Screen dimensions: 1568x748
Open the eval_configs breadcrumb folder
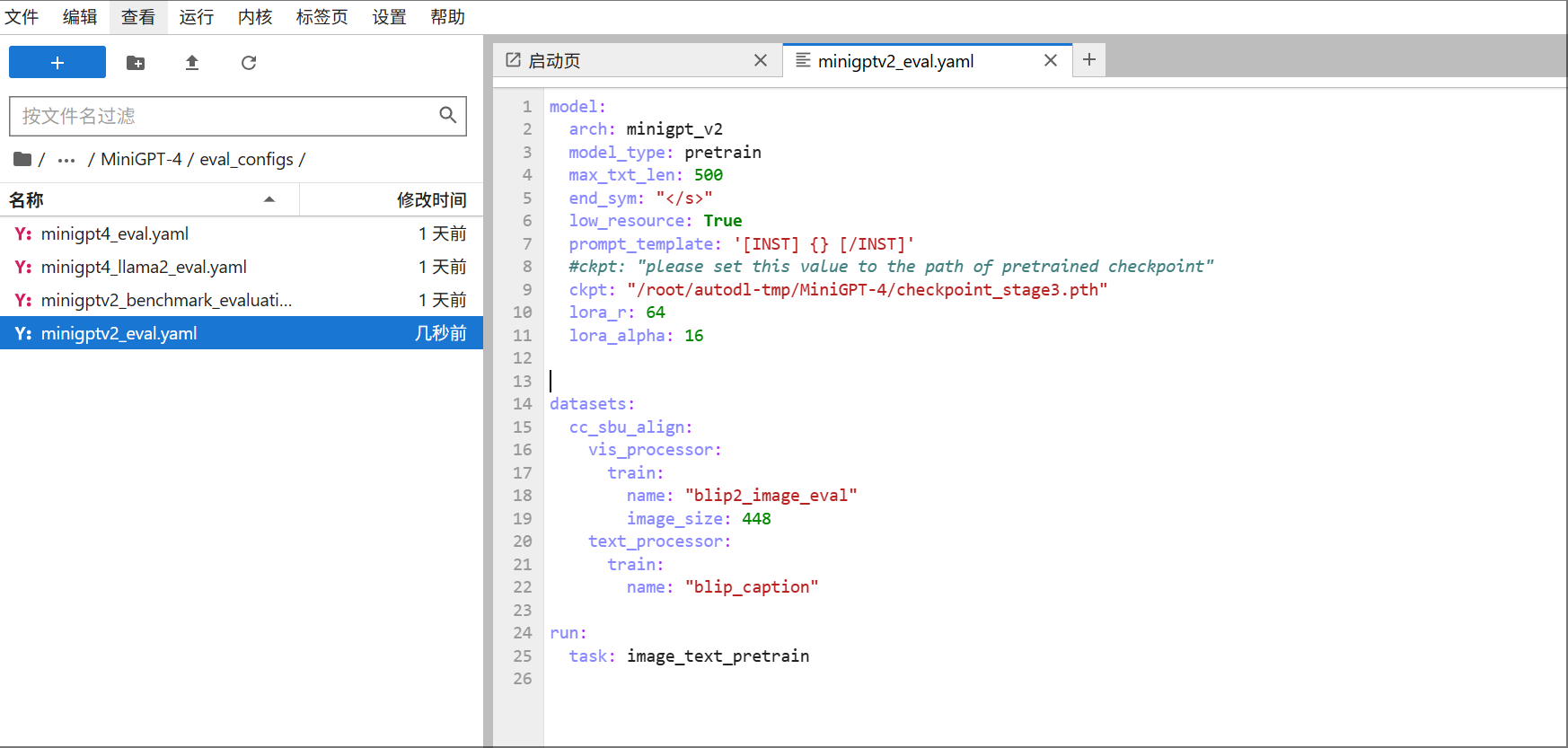[246, 159]
